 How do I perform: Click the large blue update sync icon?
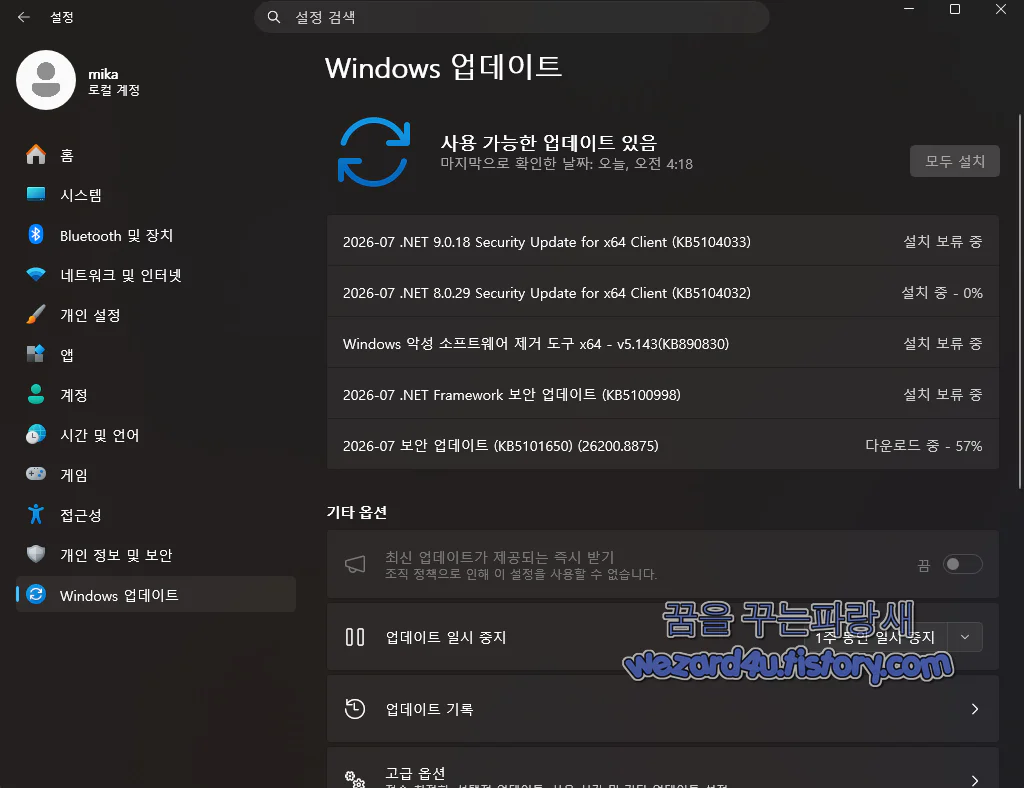[374, 152]
